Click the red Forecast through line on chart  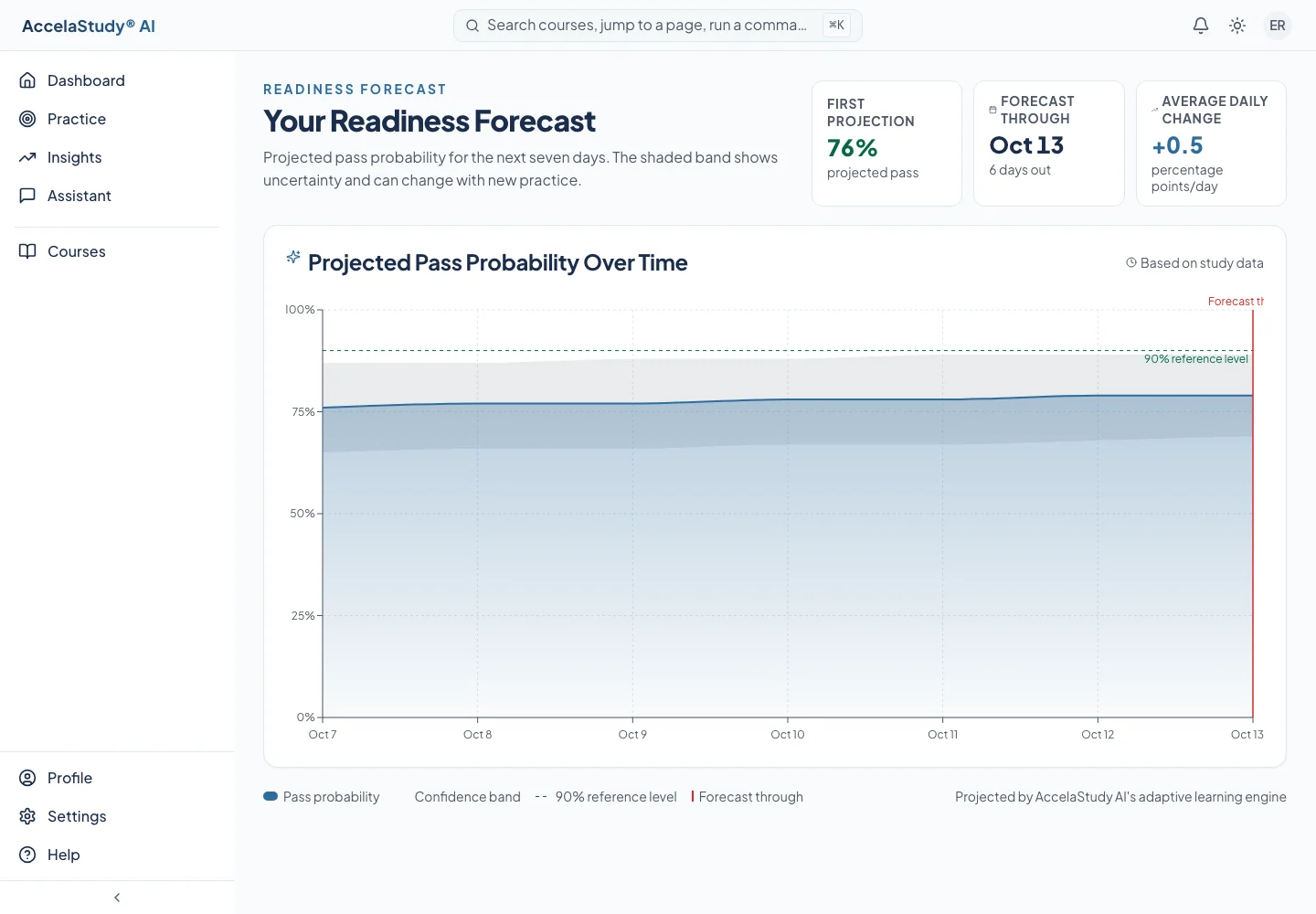1253,512
